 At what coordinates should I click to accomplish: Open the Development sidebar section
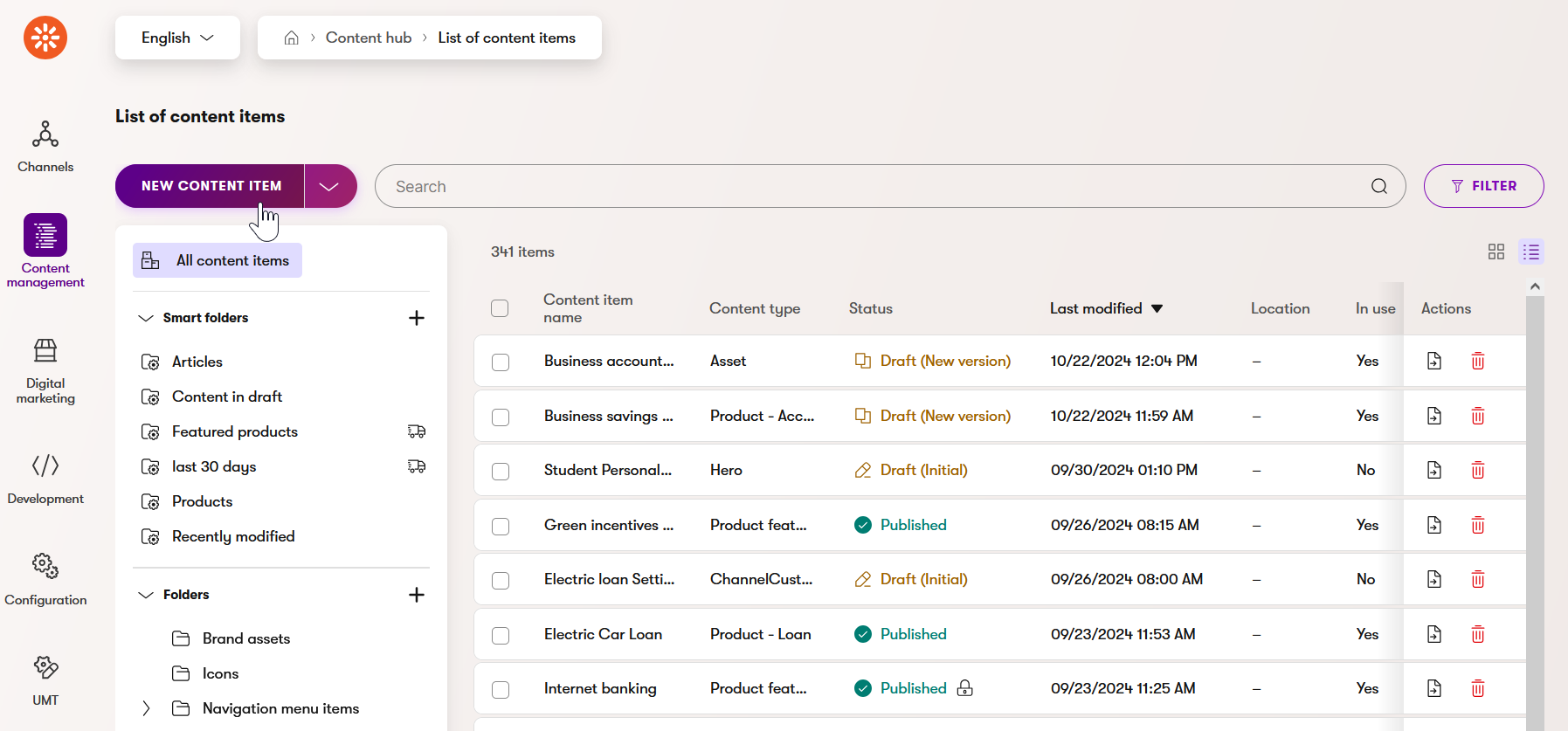pos(45,479)
